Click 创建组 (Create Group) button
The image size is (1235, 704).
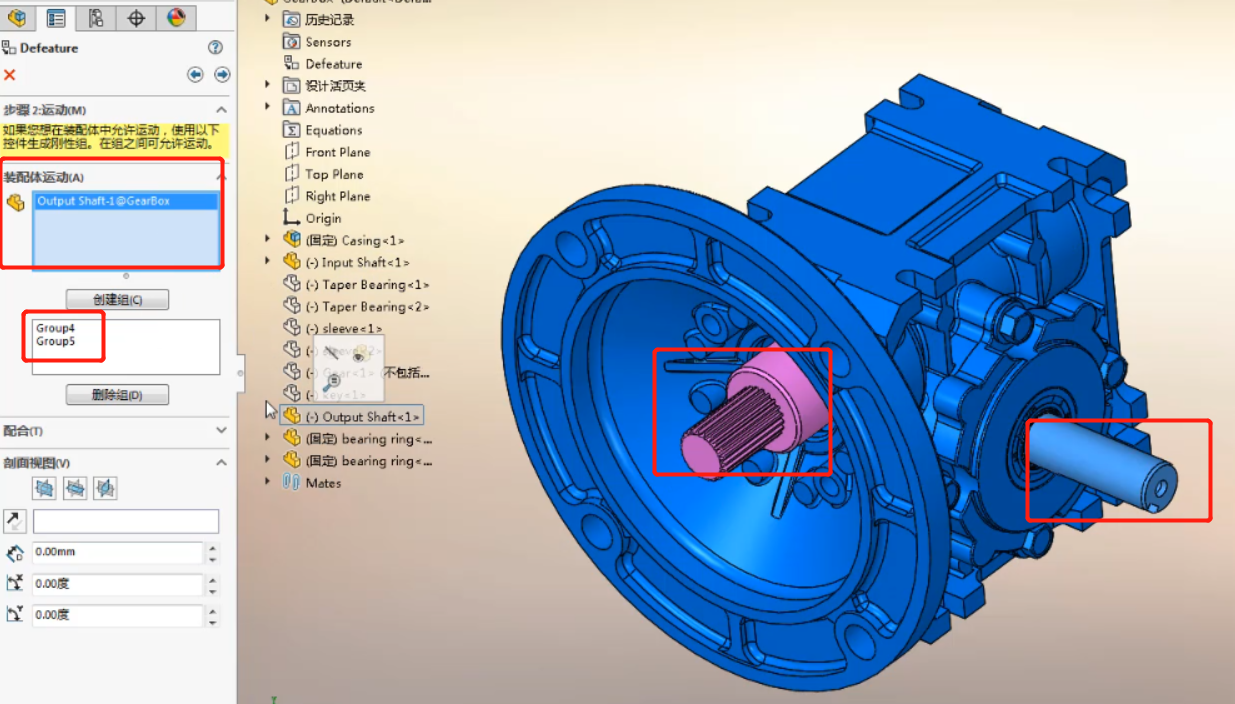coord(117,300)
